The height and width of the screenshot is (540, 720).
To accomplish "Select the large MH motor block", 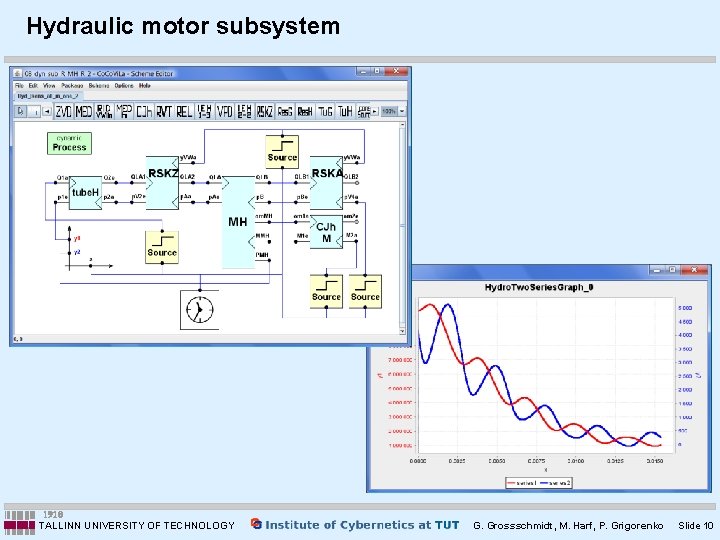I will point(238,222).
